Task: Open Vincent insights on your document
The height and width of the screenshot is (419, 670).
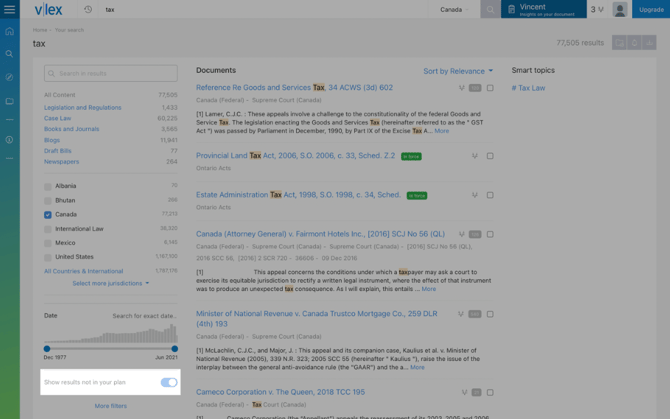Action: point(544,9)
